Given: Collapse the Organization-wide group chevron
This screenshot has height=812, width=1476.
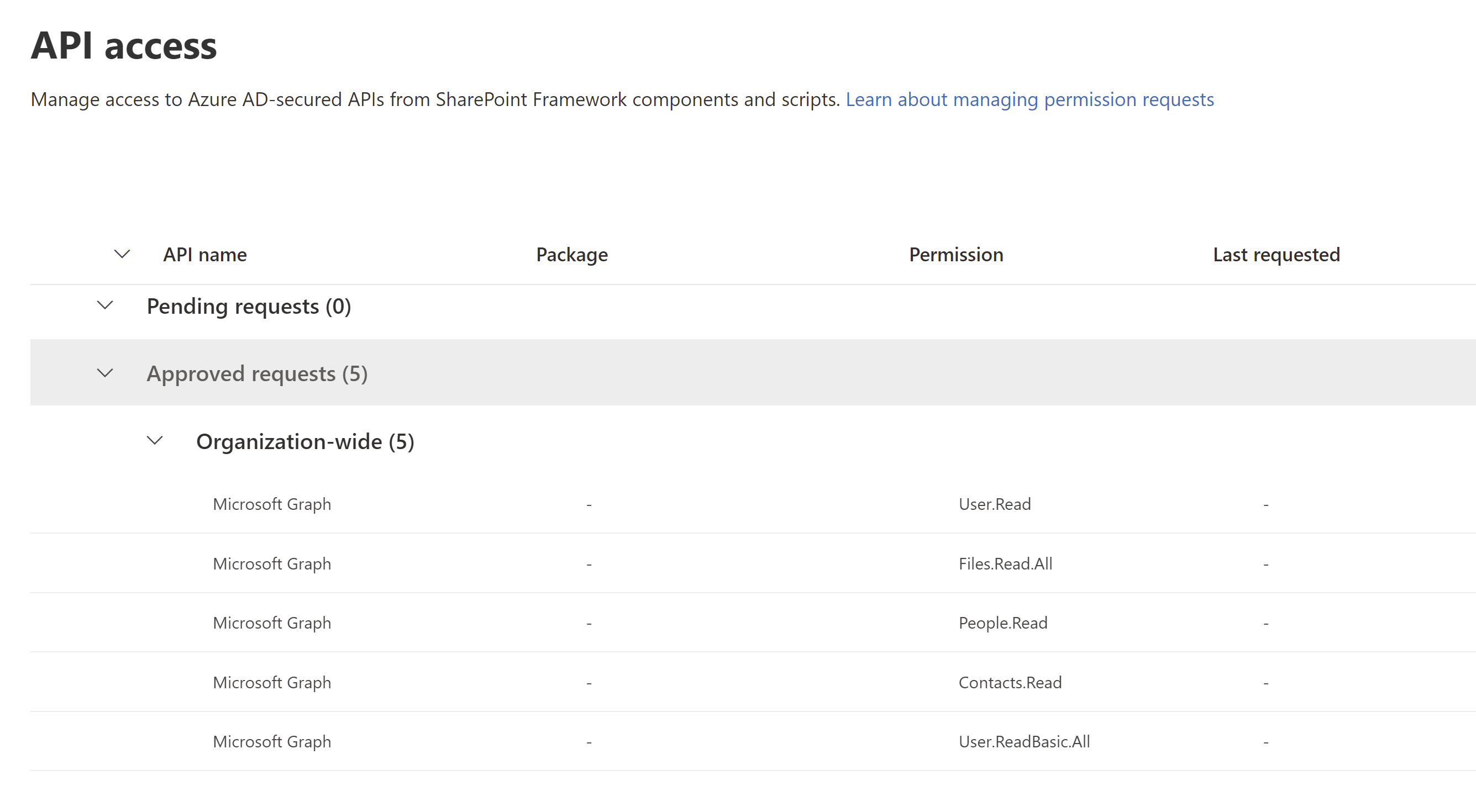Looking at the screenshot, I should pos(155,441).
